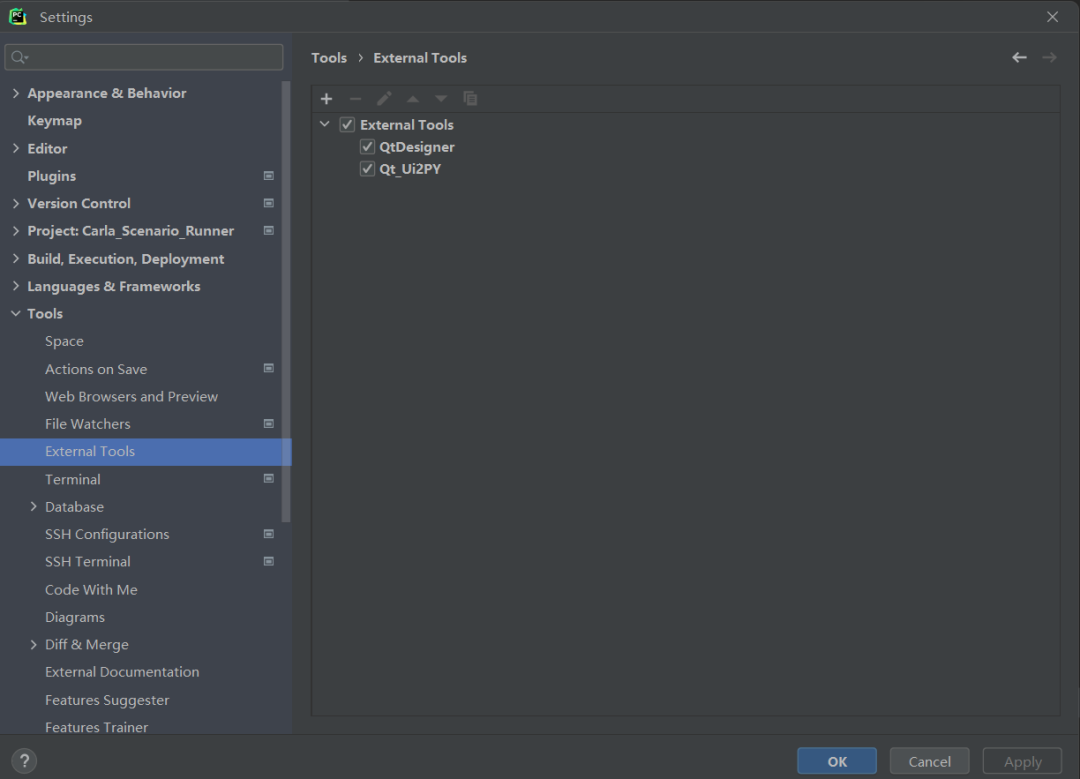Go back with the left arrow icon

tap(1019, 58)
